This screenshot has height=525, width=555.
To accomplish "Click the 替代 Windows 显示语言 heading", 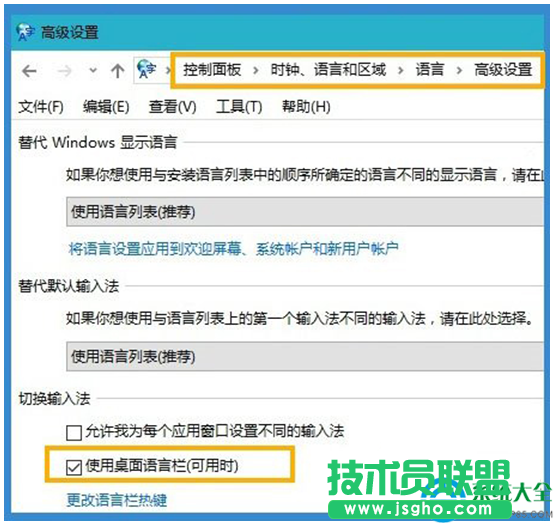I will click(x=98, y=142).
